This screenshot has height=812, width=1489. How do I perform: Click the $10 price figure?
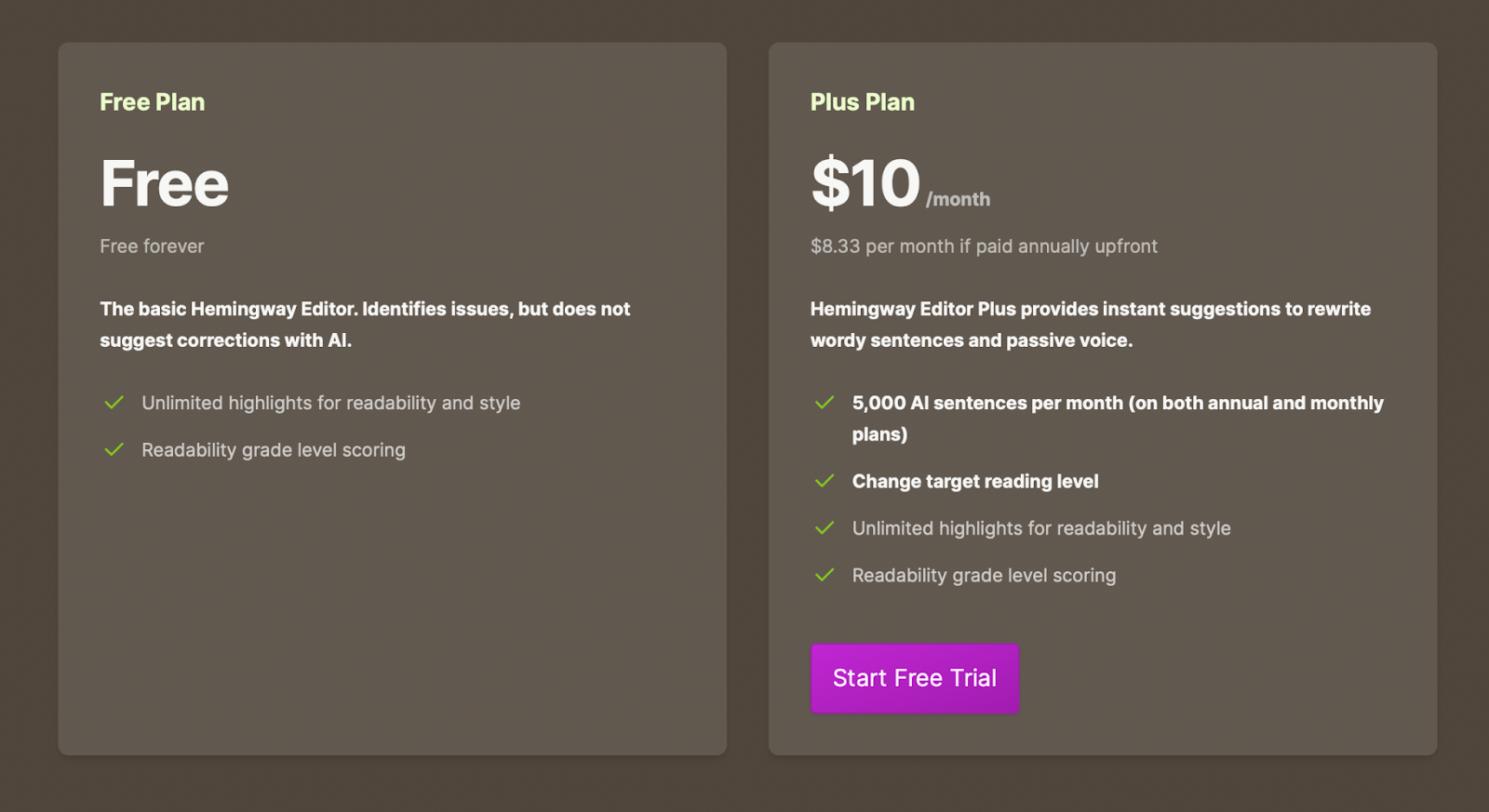click(x=865, y=183)
